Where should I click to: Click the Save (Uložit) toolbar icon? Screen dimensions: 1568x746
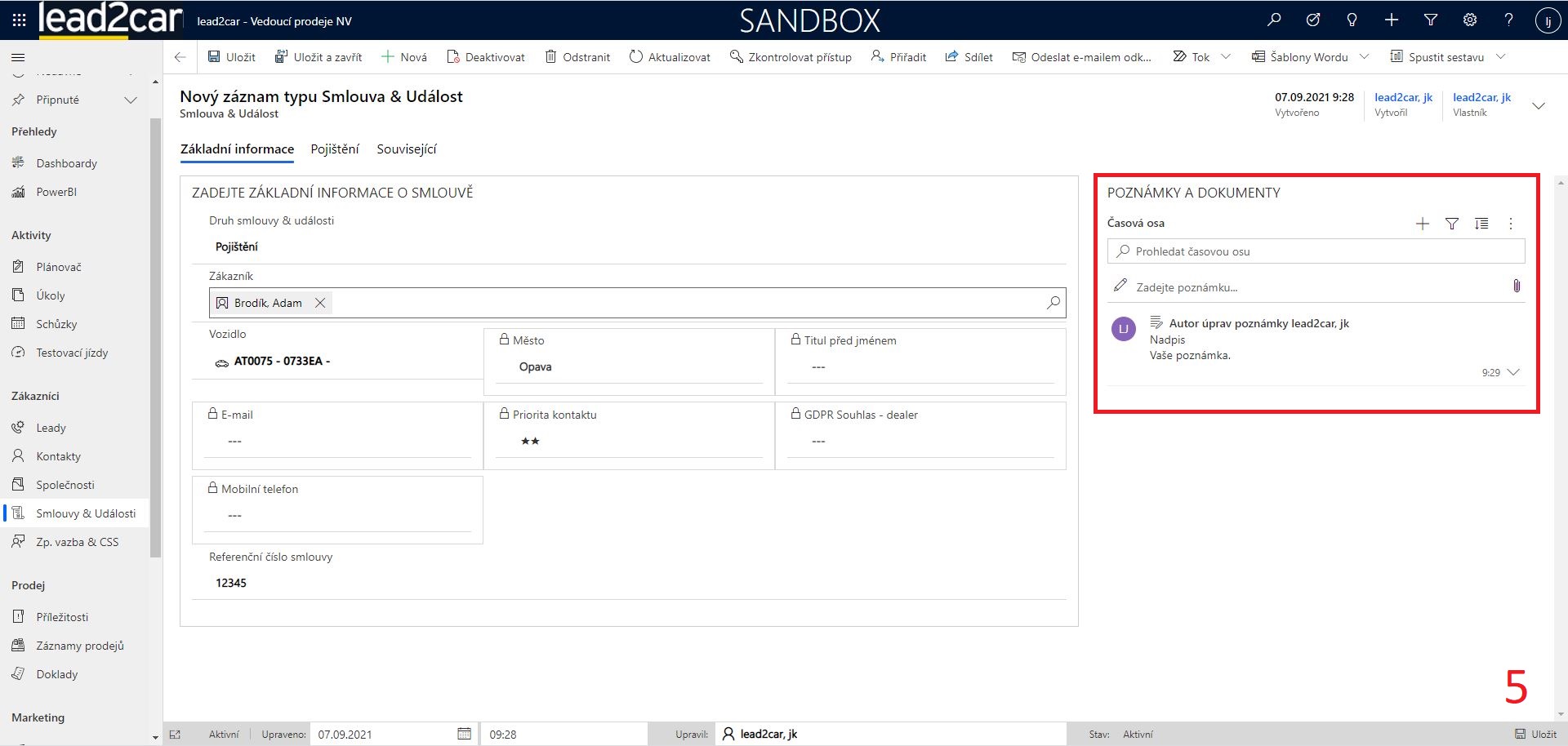214,57
